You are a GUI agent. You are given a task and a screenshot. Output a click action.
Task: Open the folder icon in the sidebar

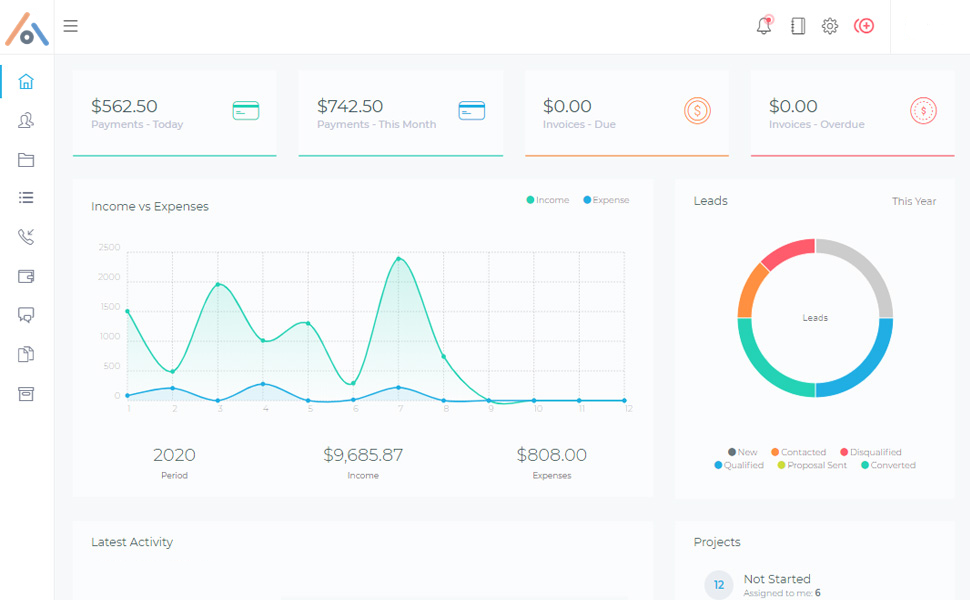26,160
